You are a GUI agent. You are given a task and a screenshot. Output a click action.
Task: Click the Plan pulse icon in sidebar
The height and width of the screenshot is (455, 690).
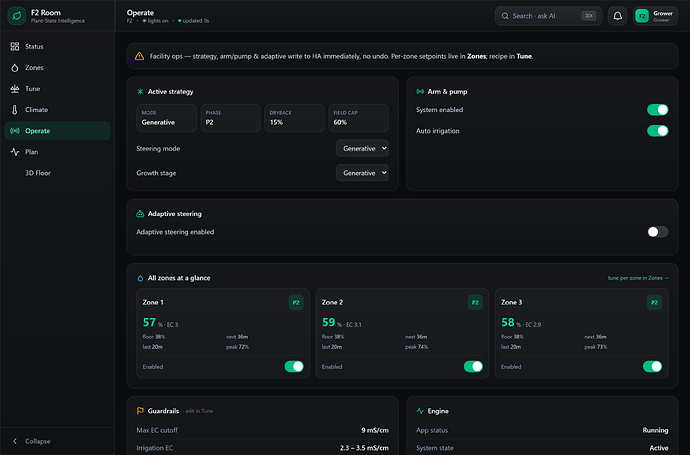[15, 152]
